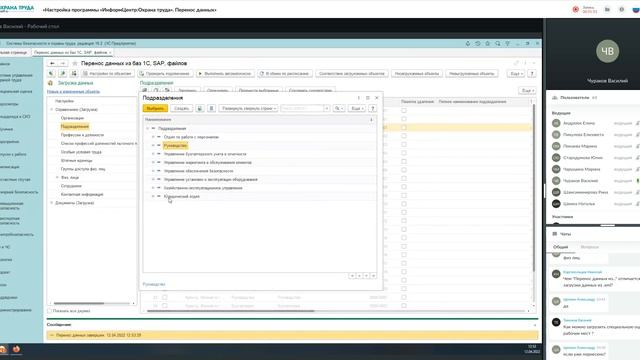Add page to favorites with star icon
Image resolution: width=640 pixels, height=360 pixels.
tap(75, 63)
